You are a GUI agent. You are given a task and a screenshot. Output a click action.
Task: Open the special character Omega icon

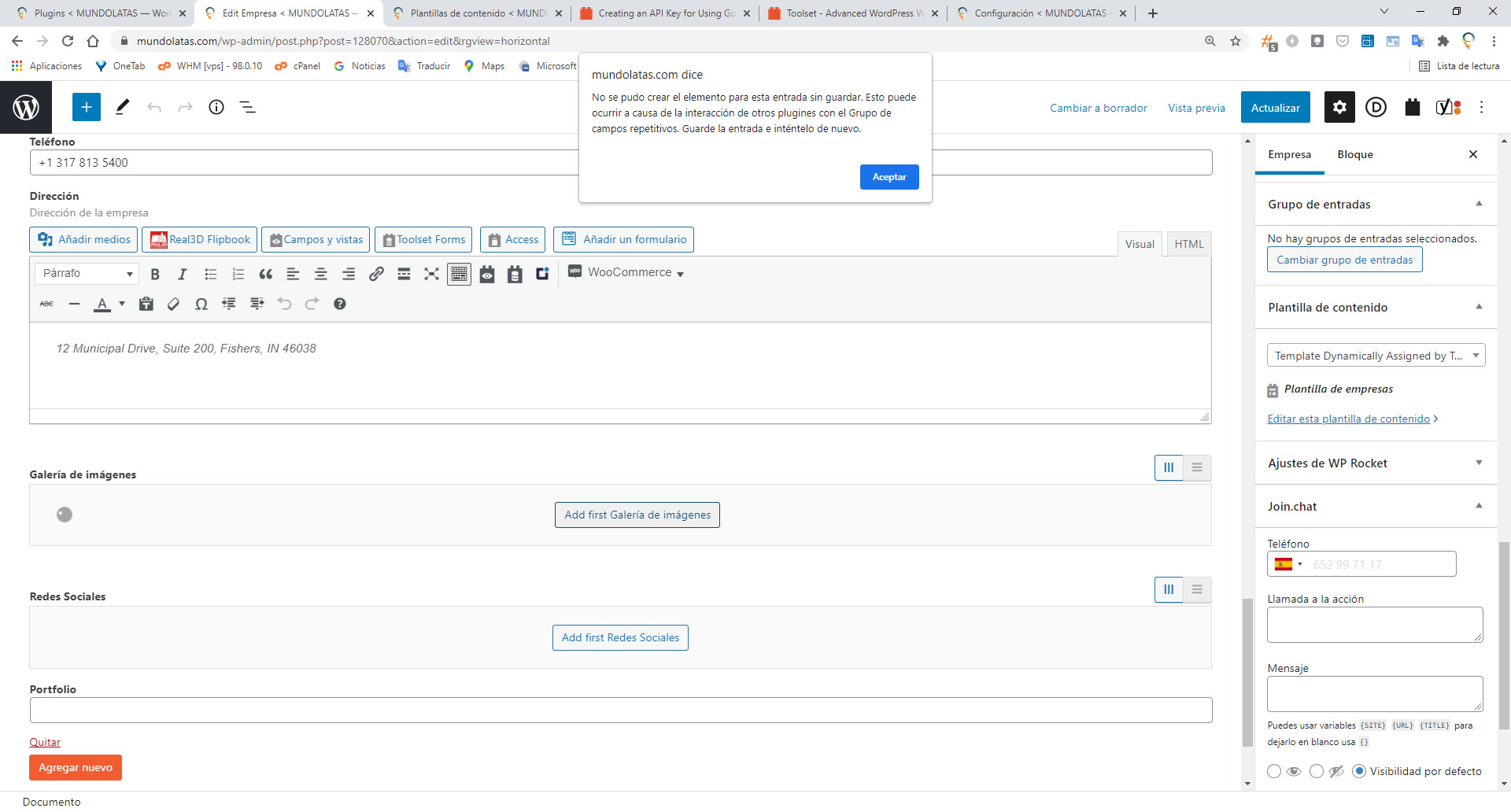tap(201, 304)
